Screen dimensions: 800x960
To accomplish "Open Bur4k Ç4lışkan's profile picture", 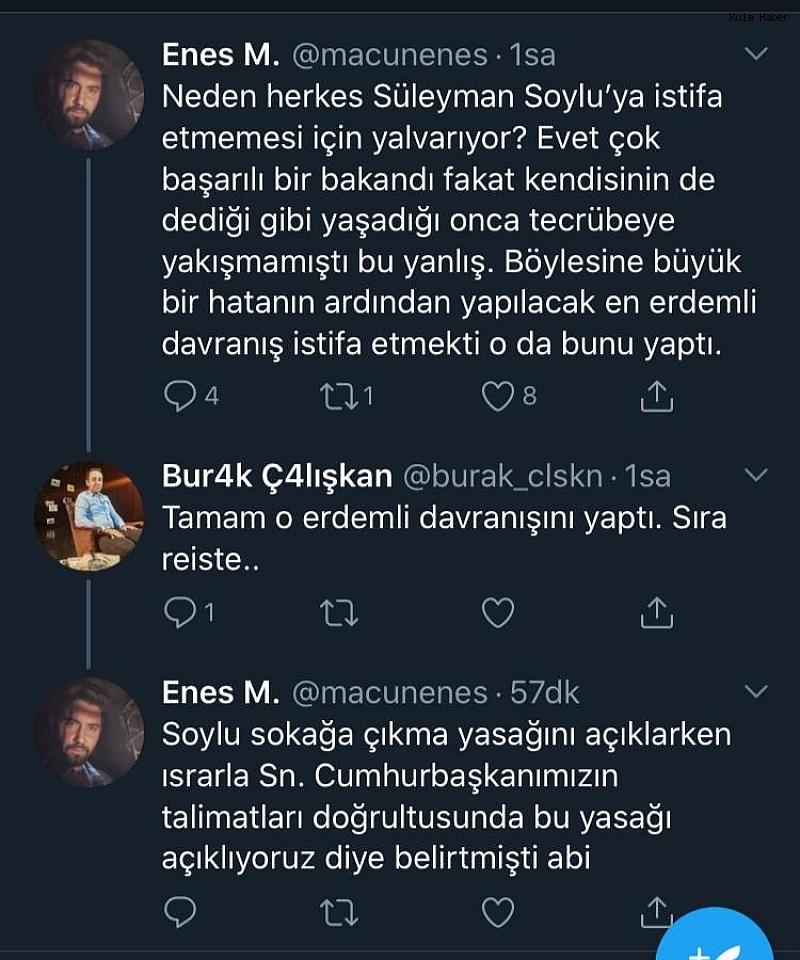I will click(x=90, y=516).
